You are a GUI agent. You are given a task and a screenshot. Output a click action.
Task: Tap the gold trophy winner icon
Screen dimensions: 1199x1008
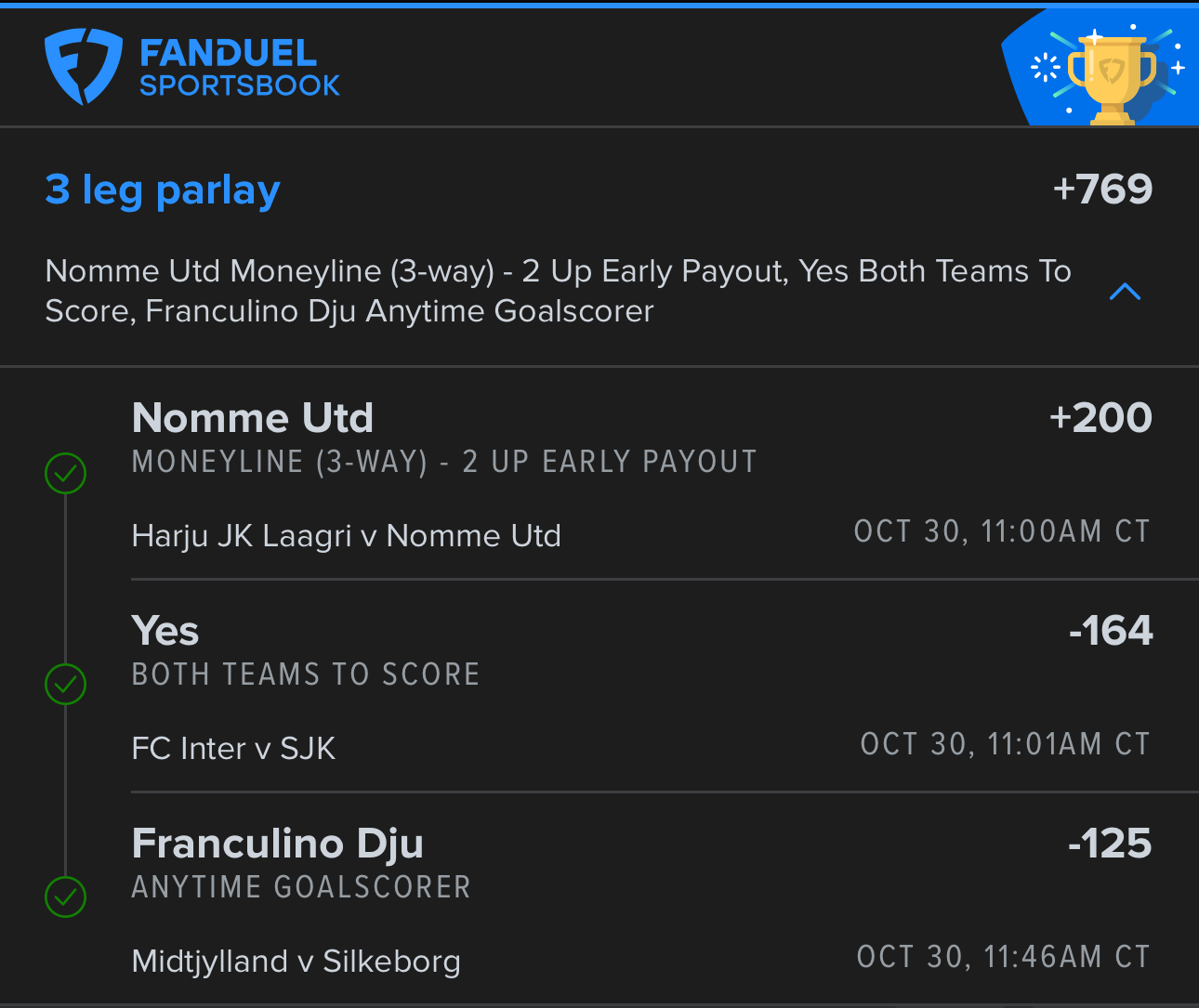1112,74
